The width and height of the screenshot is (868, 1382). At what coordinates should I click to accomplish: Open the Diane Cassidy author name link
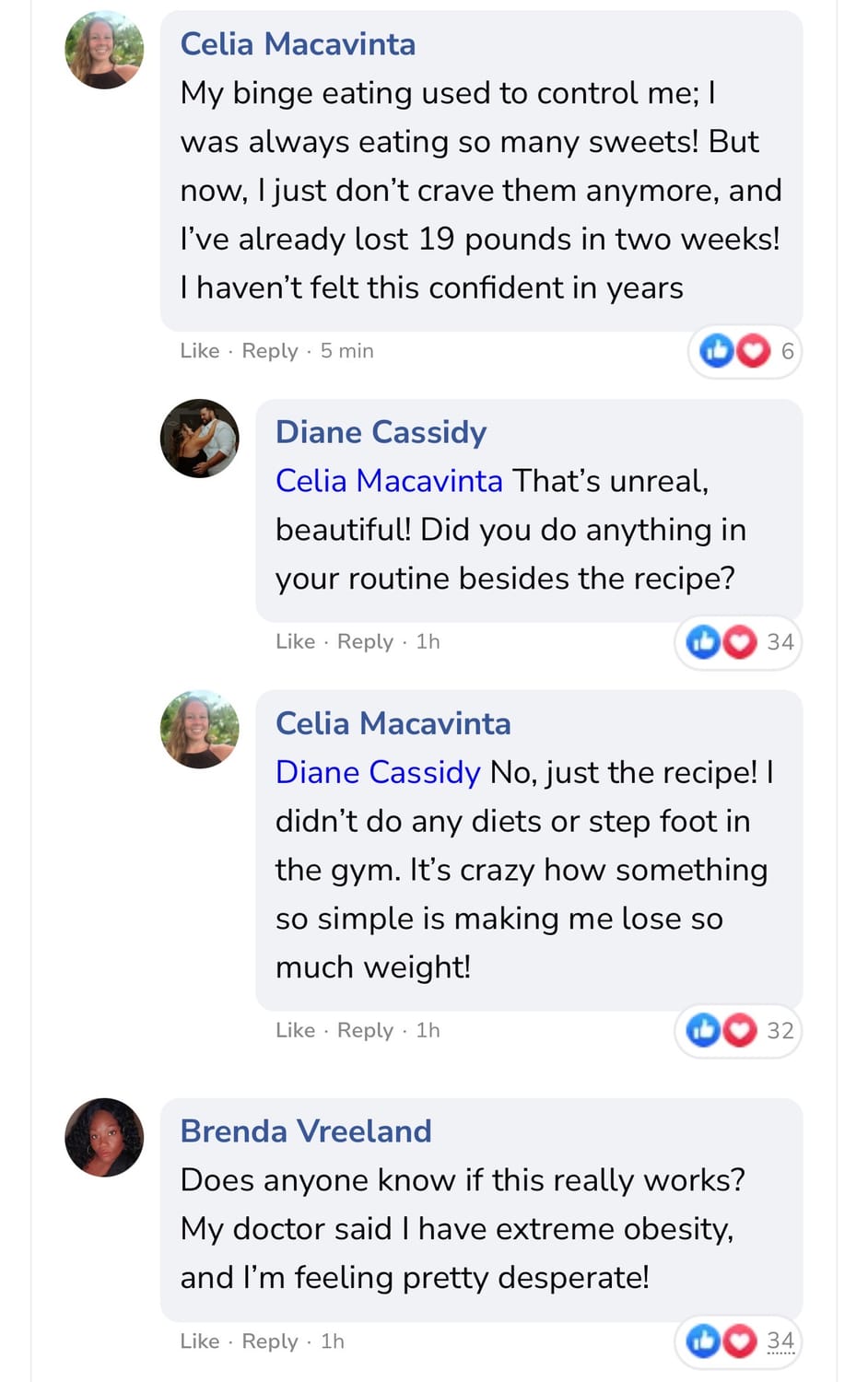click(x=381, y=432)
